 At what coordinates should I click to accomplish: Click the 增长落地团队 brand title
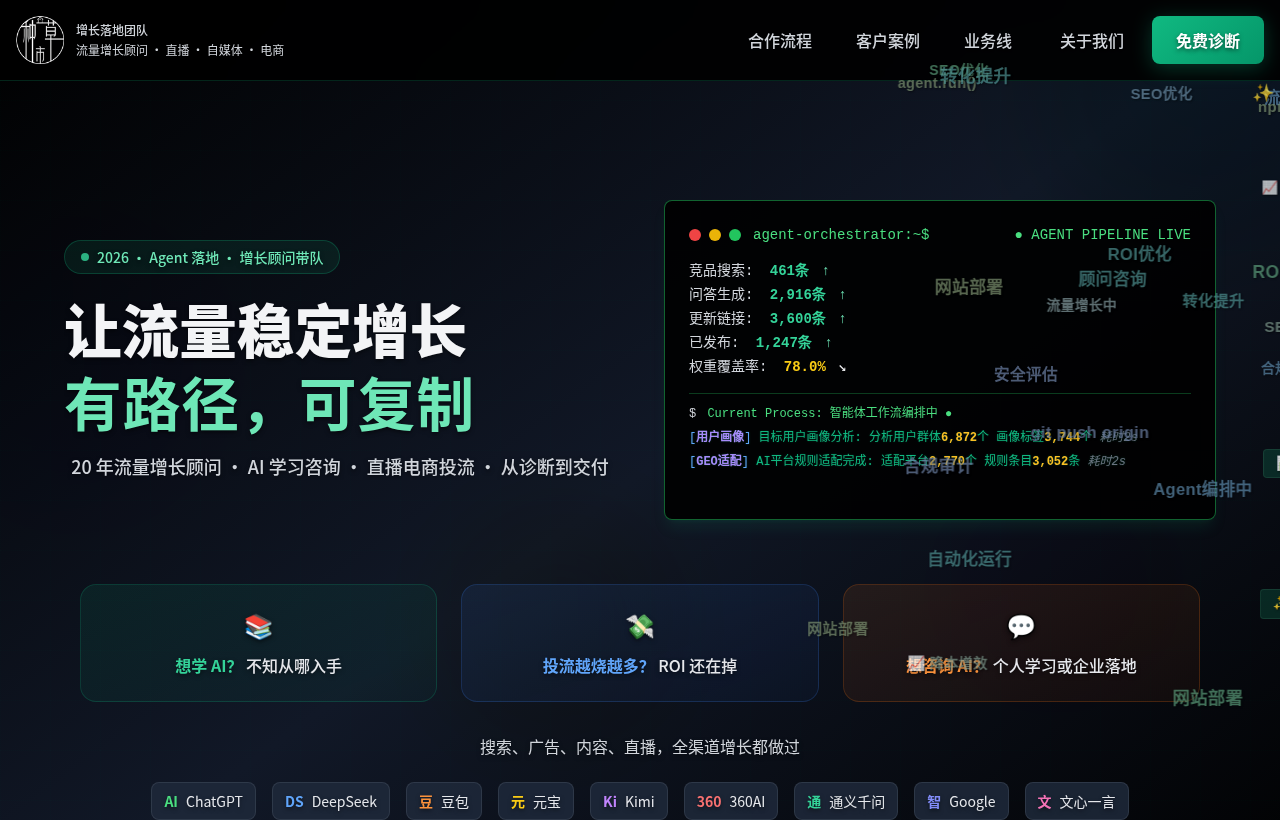click(x=112, y=30)
